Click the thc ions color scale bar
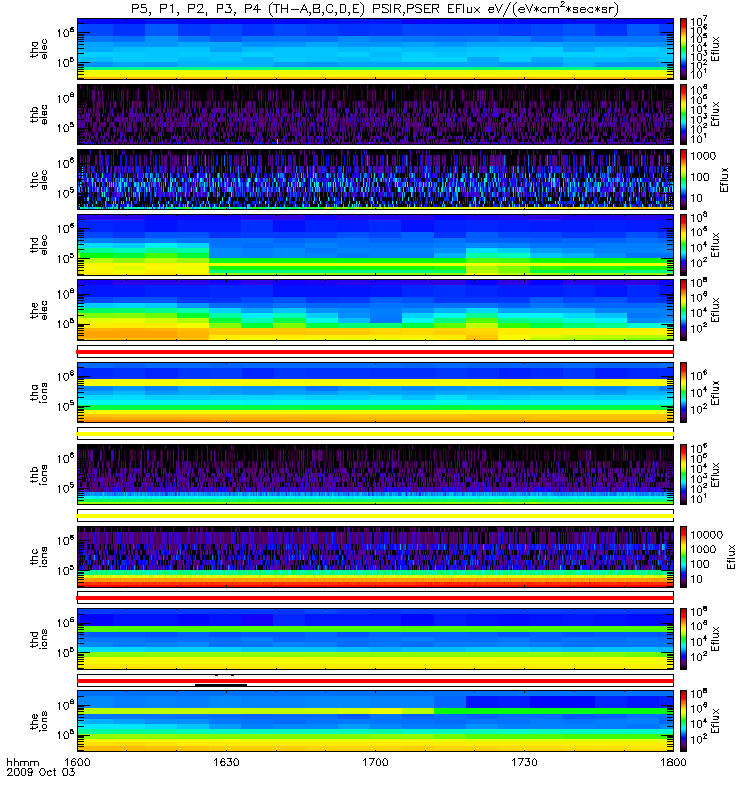The height and width of the screenshot is (800, 750). pyautogui.click(x=683, y=557)
